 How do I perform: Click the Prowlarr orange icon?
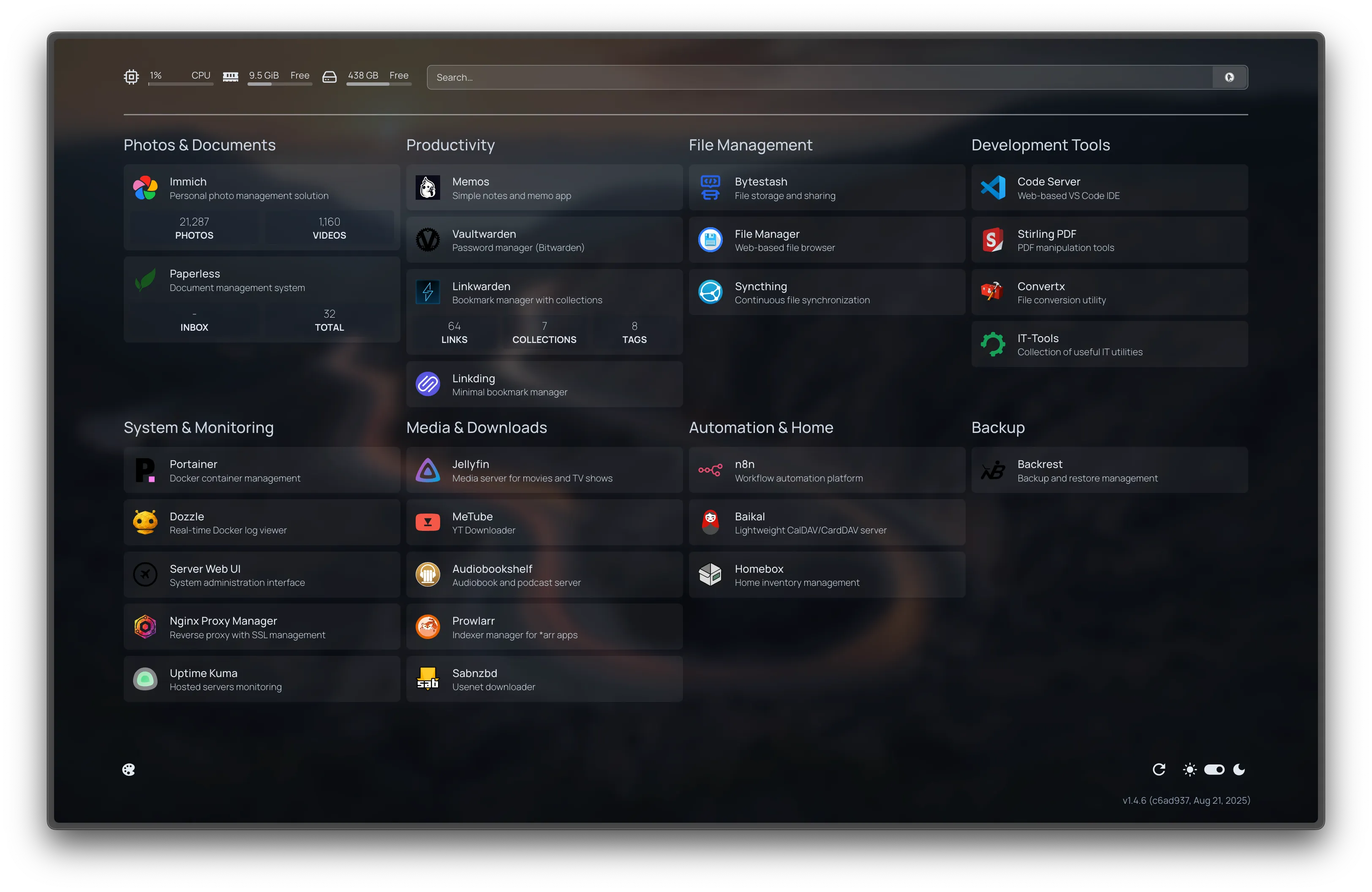(428, 627)
